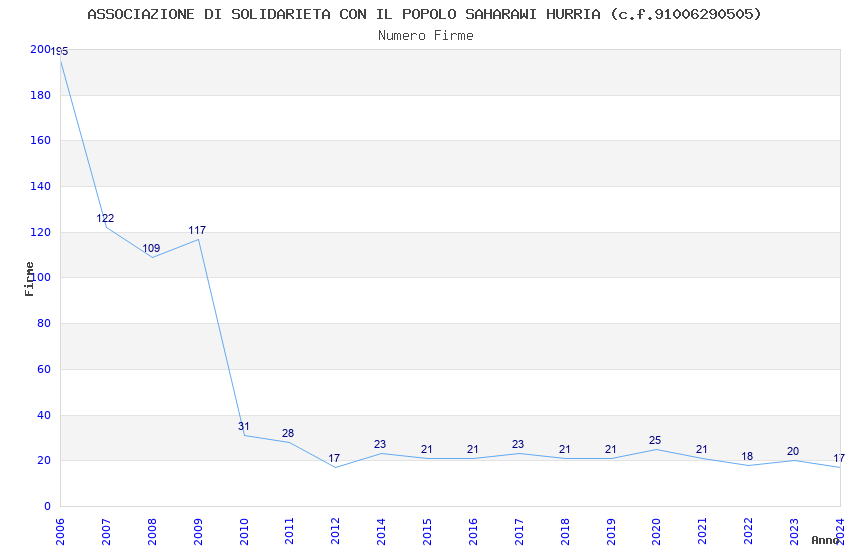Click x-axis year 2011
The width and height of the screenshot is (850, 550).
tap(289, 532)
